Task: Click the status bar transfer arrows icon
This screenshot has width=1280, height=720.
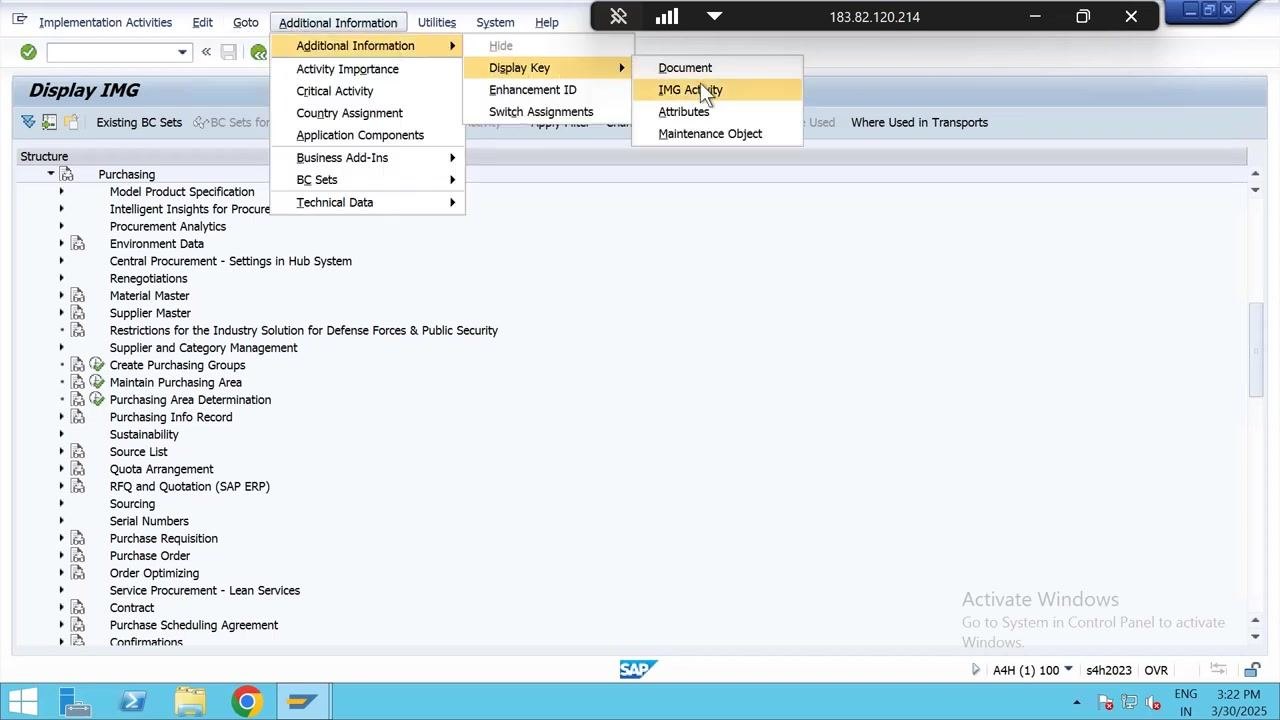Action: (x=1218, y=670)
